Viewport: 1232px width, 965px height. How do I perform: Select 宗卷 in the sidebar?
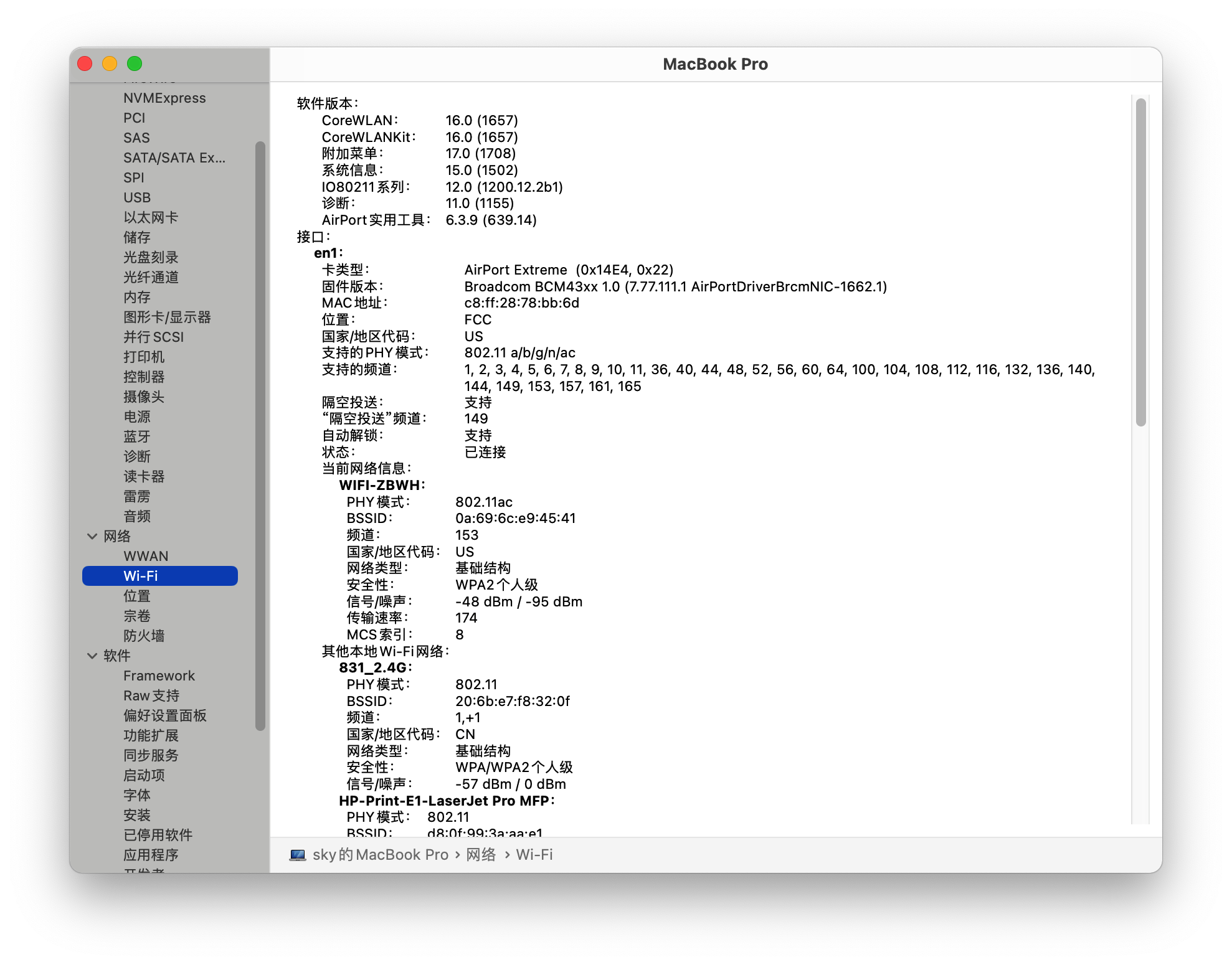(x=137, y=616)
